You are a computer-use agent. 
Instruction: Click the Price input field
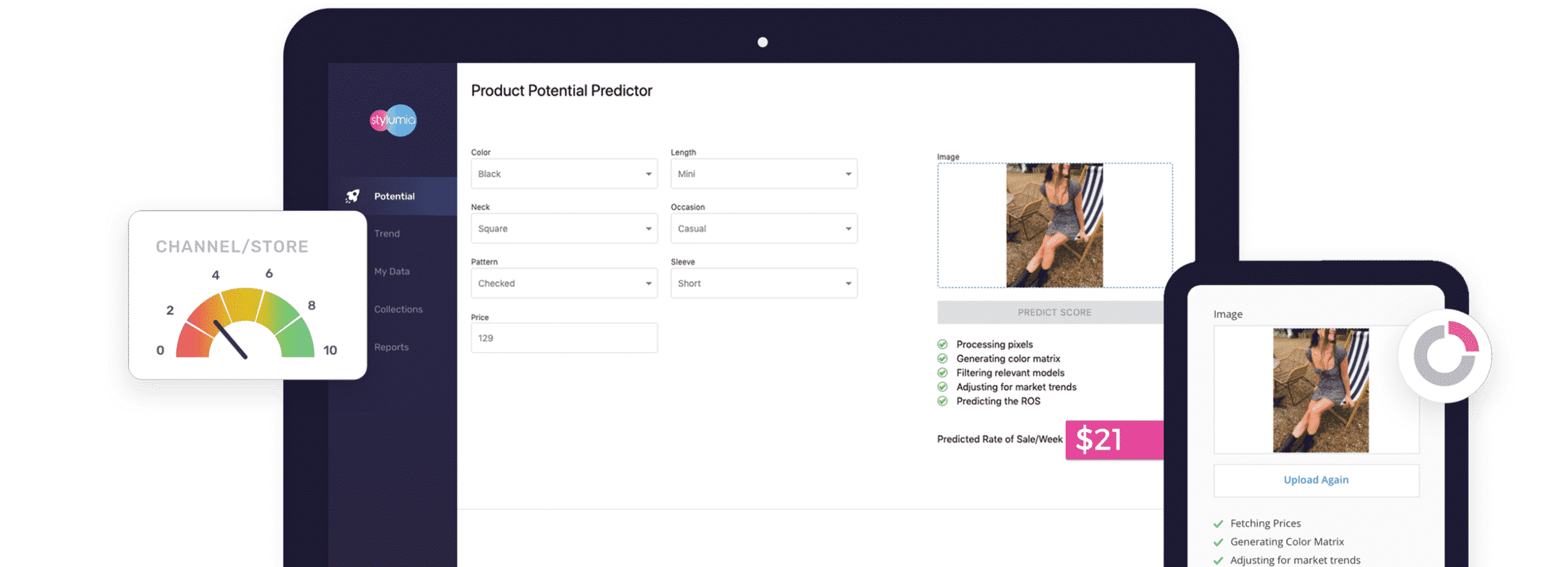(563, 338)
